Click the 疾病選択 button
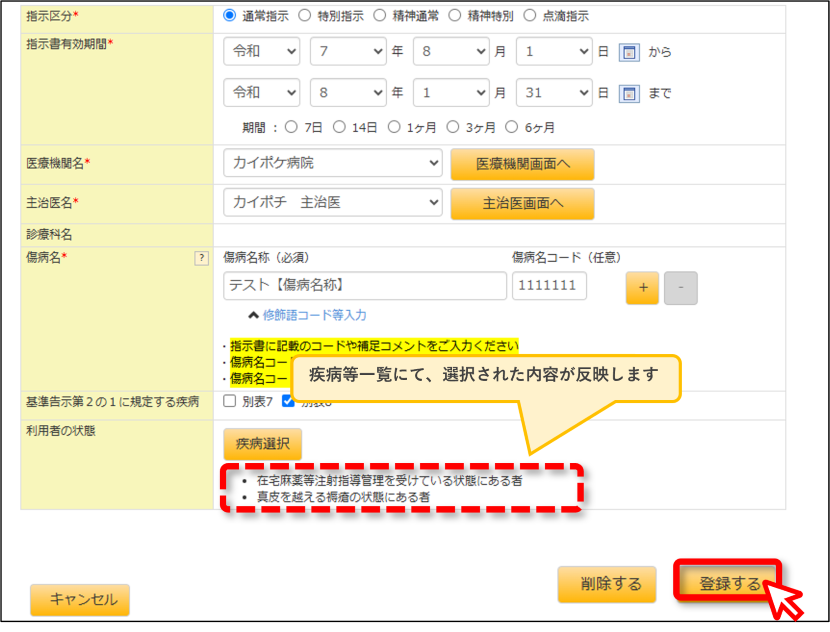830x632 pixels. (x=263, y=444)
